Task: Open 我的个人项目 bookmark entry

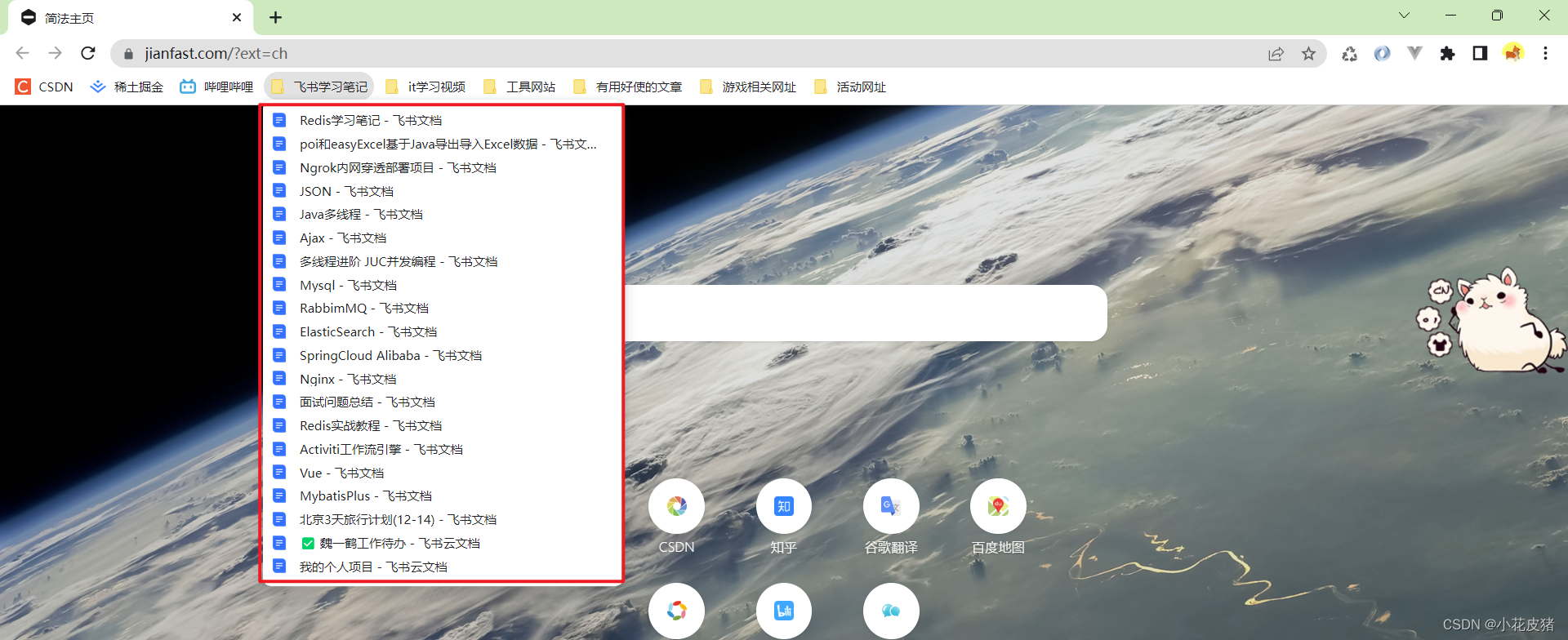Action: coord(441,567)
